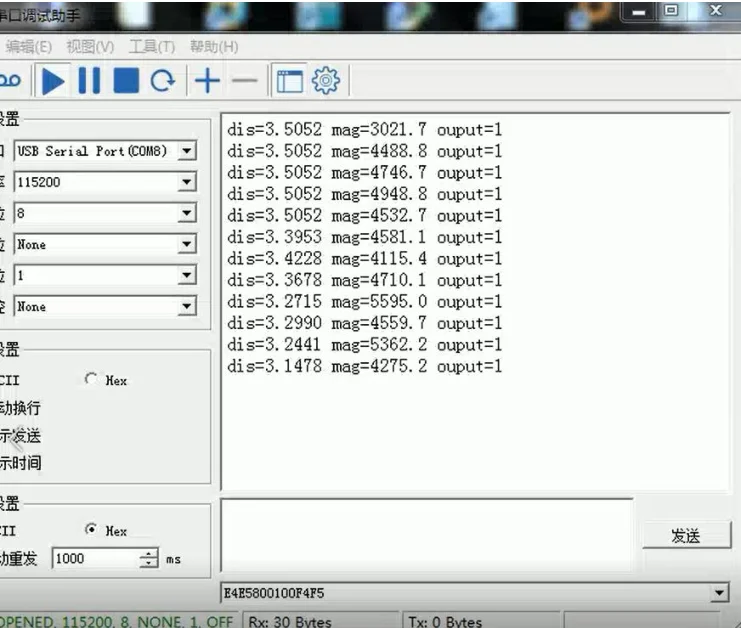Click the plus icon in the toolbar
Viewport: 741px width, 628px height.
207,81
